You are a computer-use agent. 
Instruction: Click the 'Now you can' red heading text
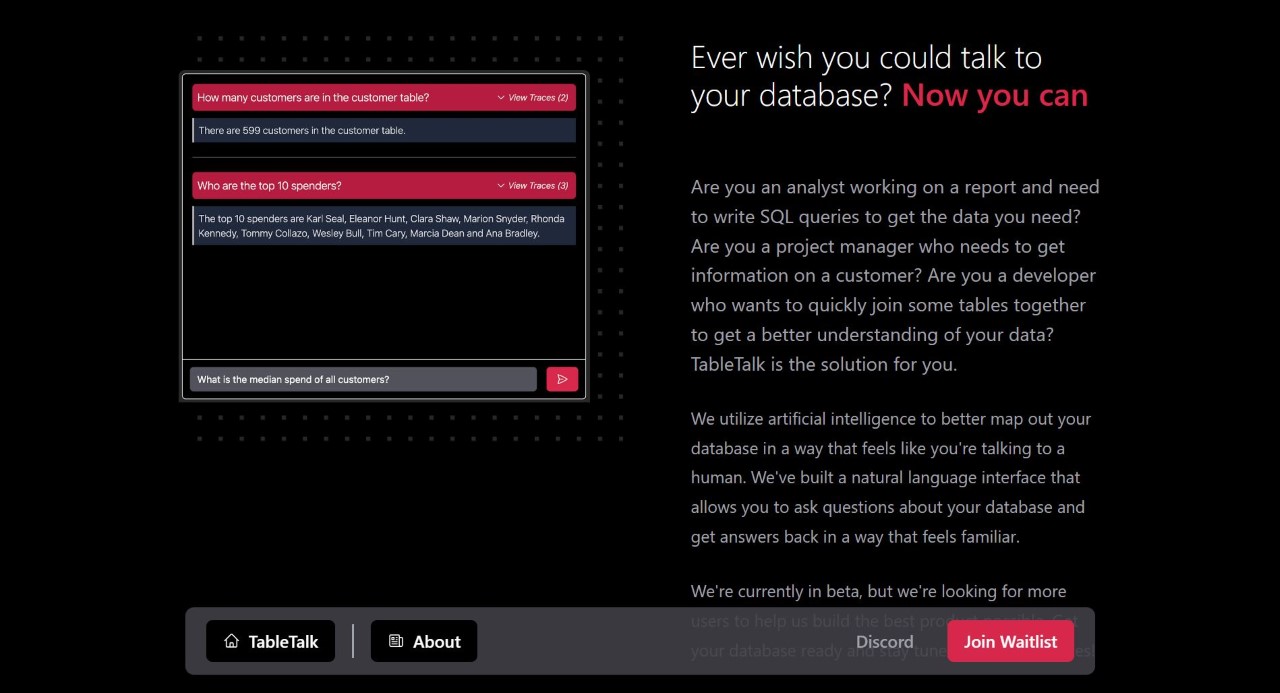(x=994, y=95)
